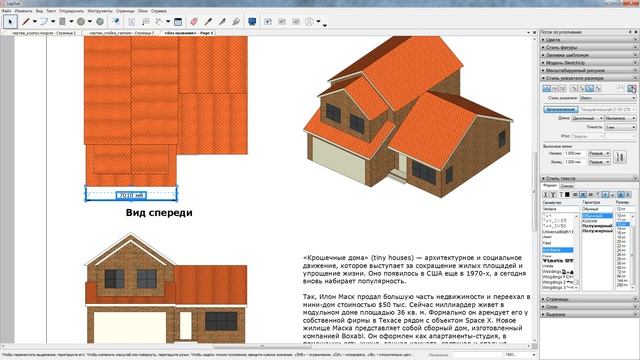Toggle center-aligned text button in Text Style
This screenshot has height=360, width=640.
point(583,195)
